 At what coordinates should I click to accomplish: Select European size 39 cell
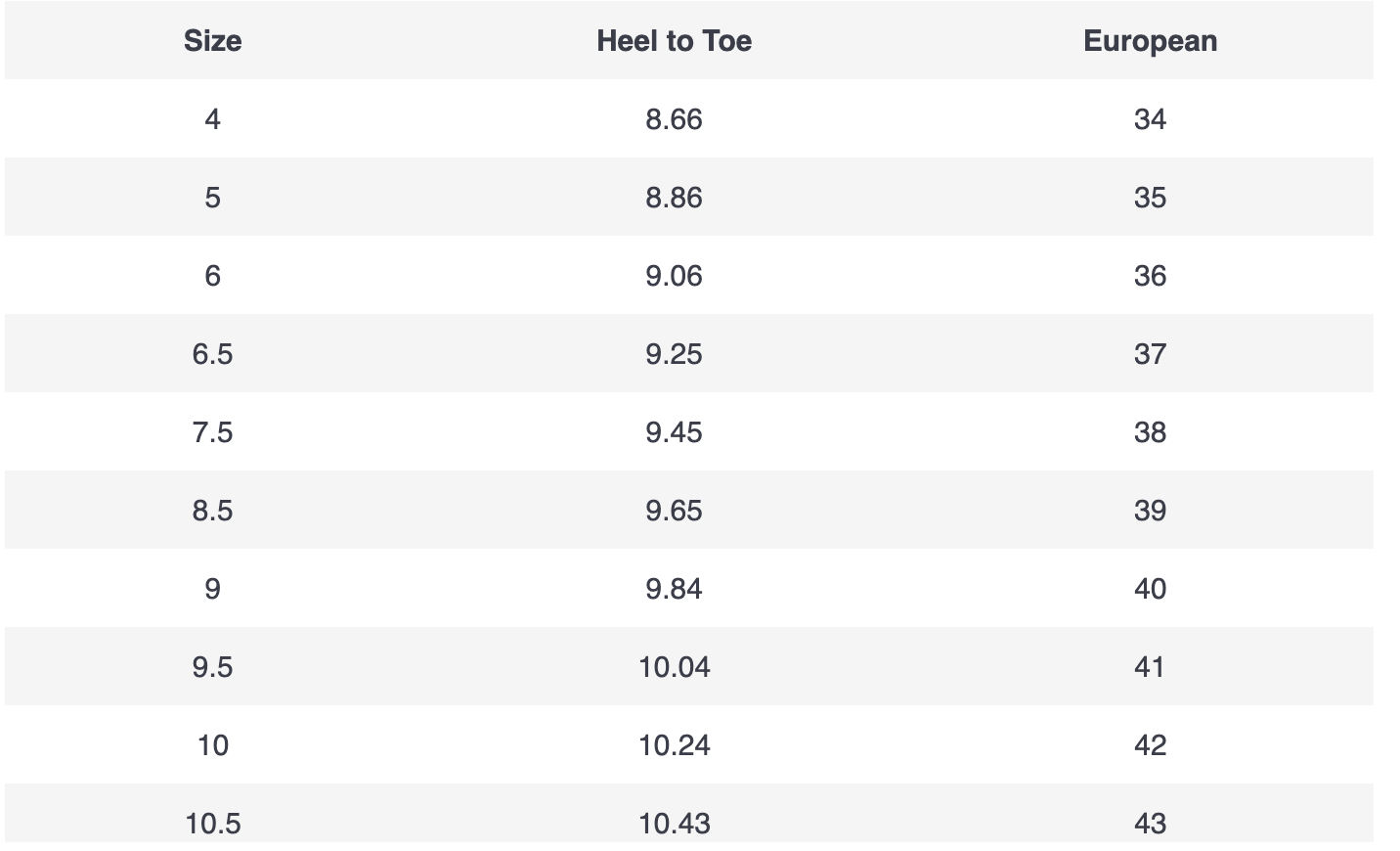click(x=1150, y=511)
